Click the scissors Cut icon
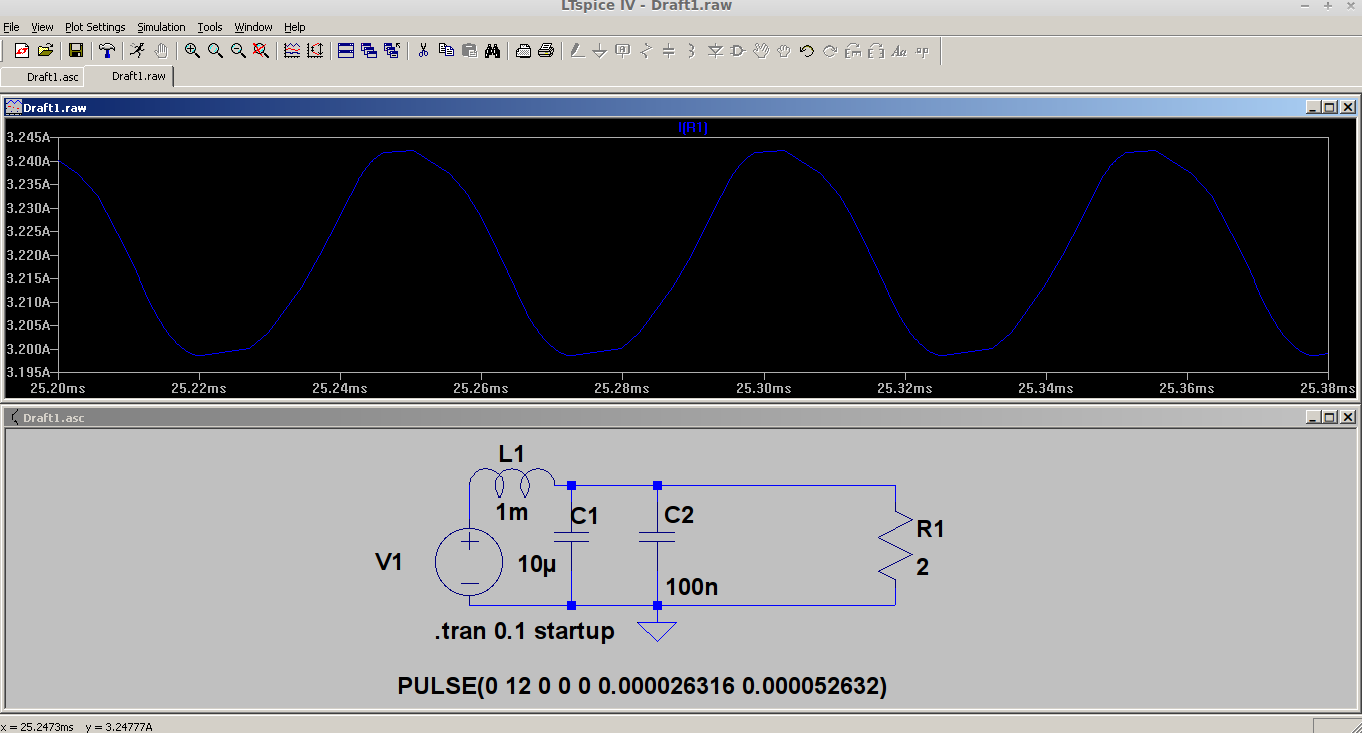 [423, 51]
